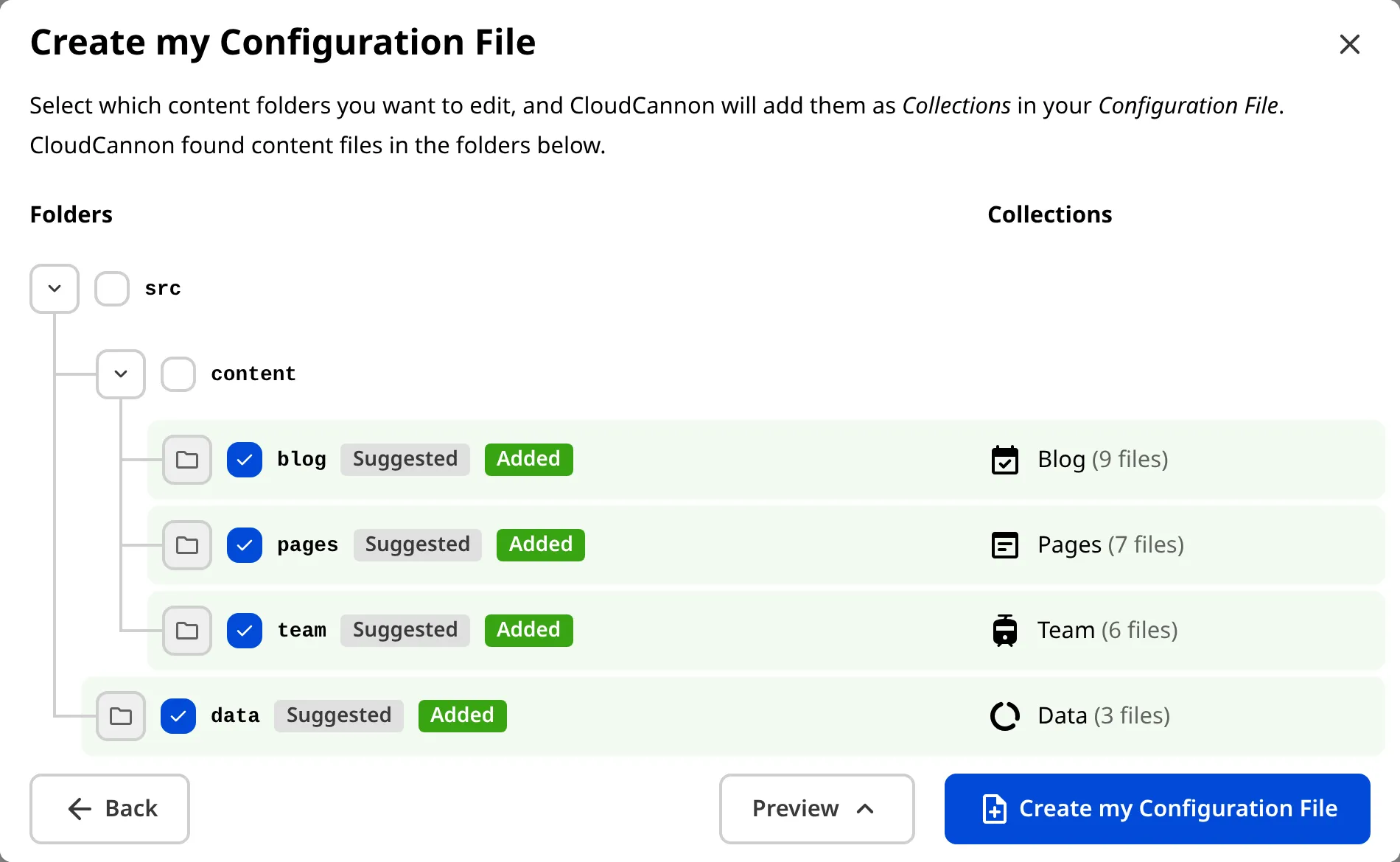Select the Blog collection calendar icon
1400x862 pixels.
1005,459
